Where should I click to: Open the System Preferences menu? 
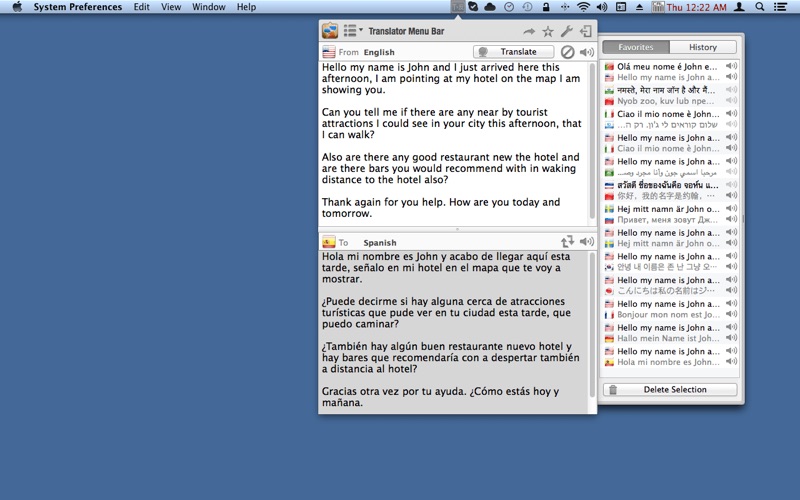(78, 7)
